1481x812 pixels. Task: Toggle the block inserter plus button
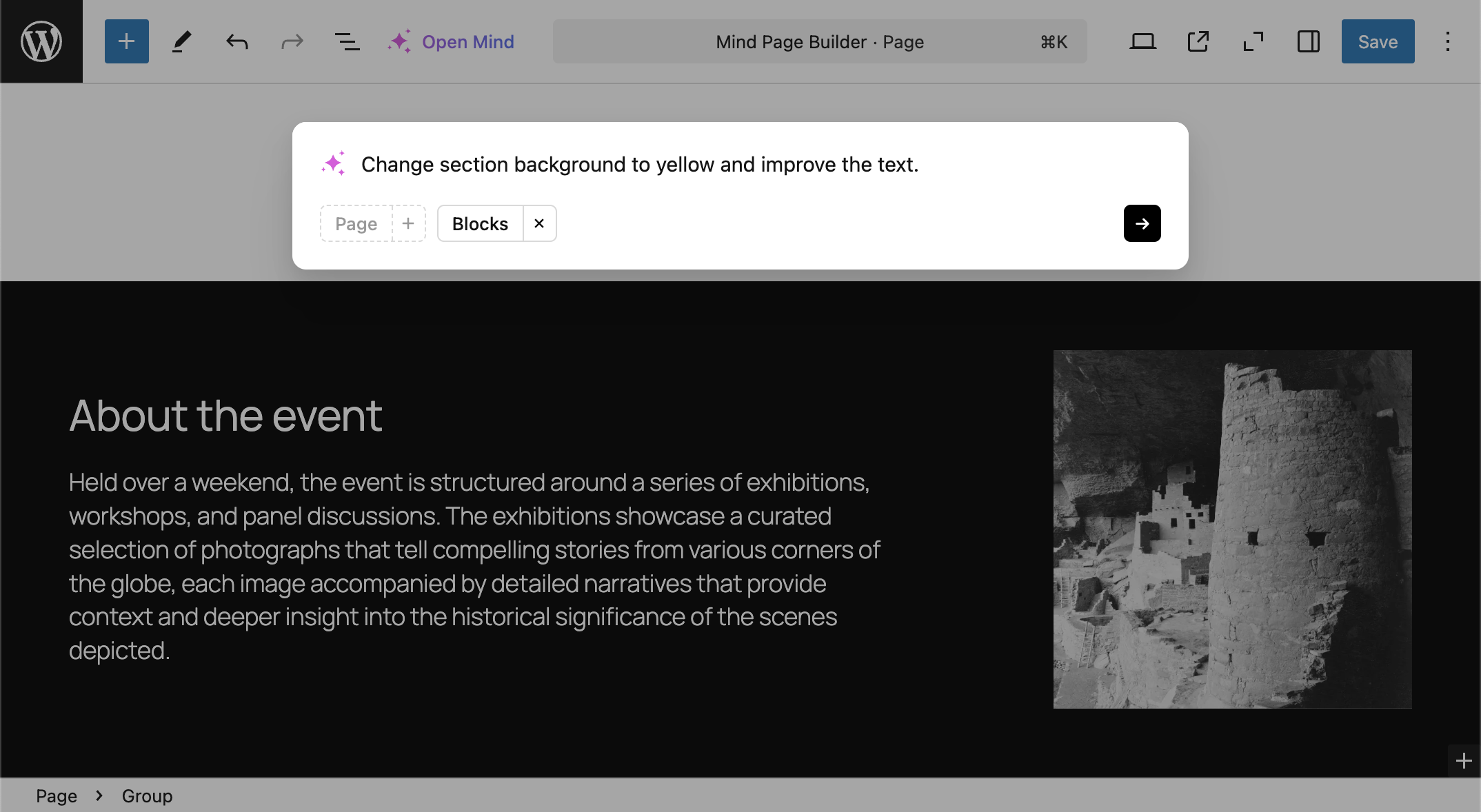(x=127, y=41)
